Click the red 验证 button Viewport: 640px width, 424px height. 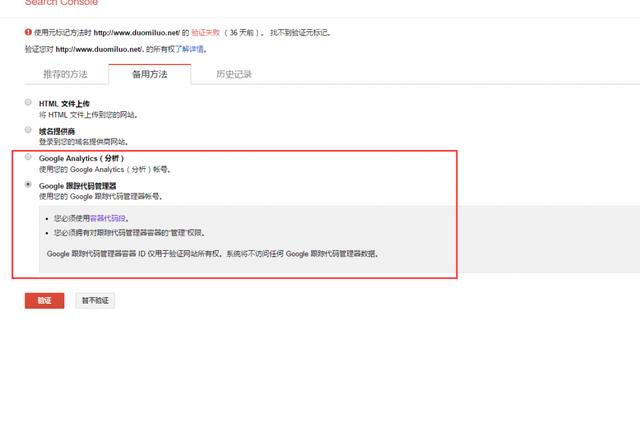click(x=44, y=301)
